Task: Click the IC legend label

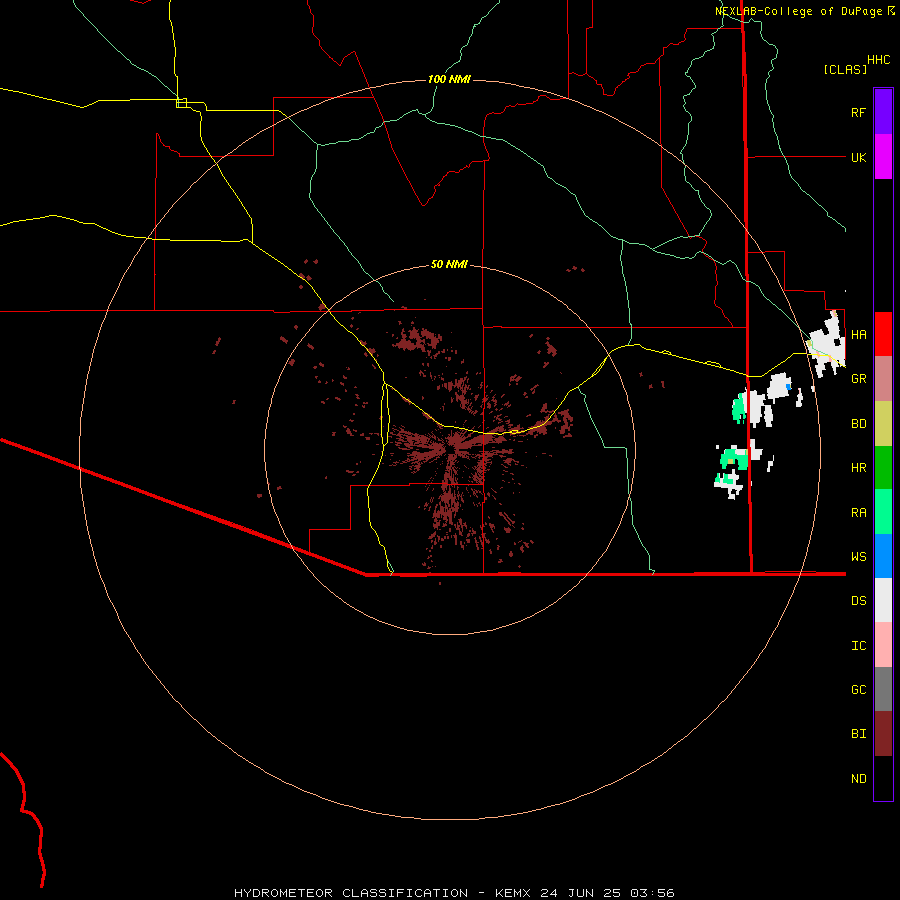Action: [859, 645]
